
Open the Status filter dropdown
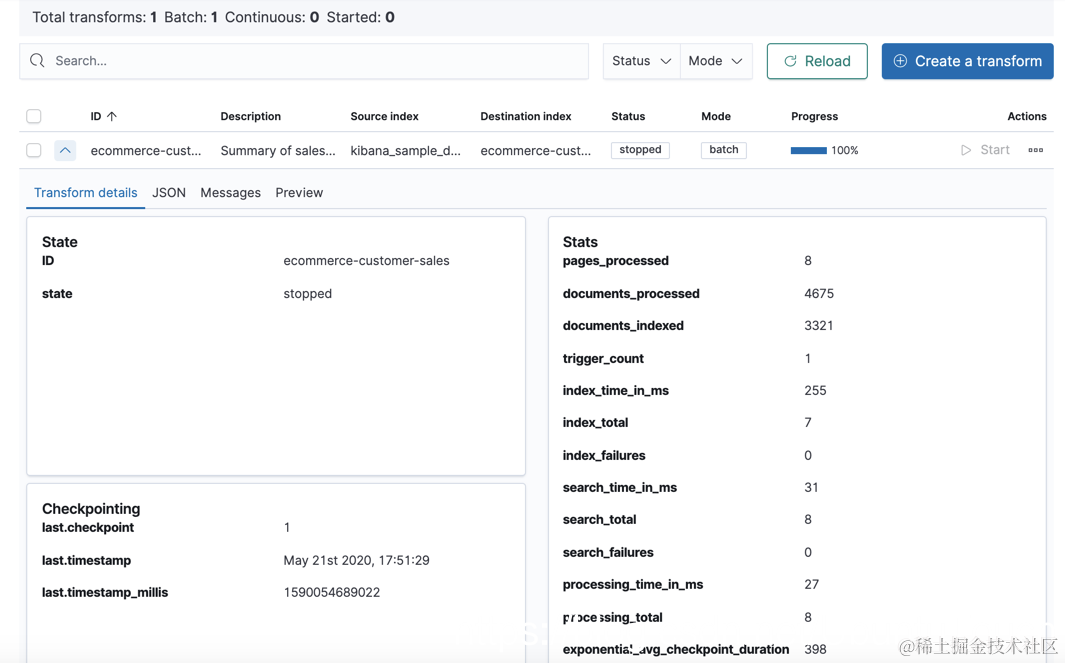tap(641, 61)
